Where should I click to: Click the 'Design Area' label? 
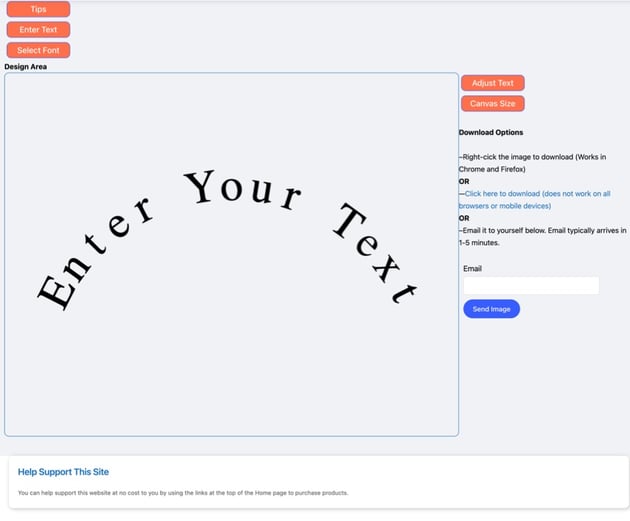point(25,67)
